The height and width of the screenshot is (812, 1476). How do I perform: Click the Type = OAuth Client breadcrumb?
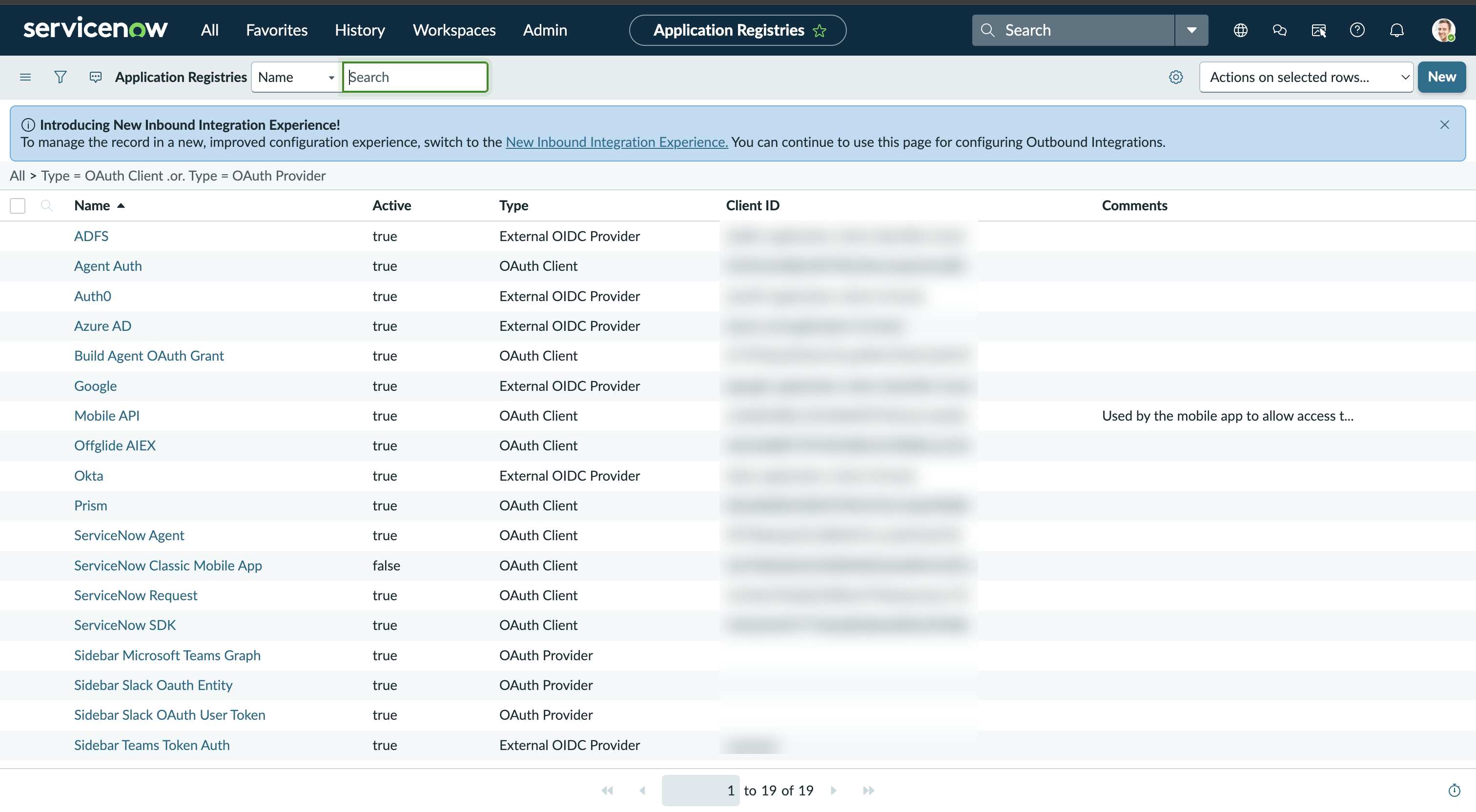click(x=102, y=175)
